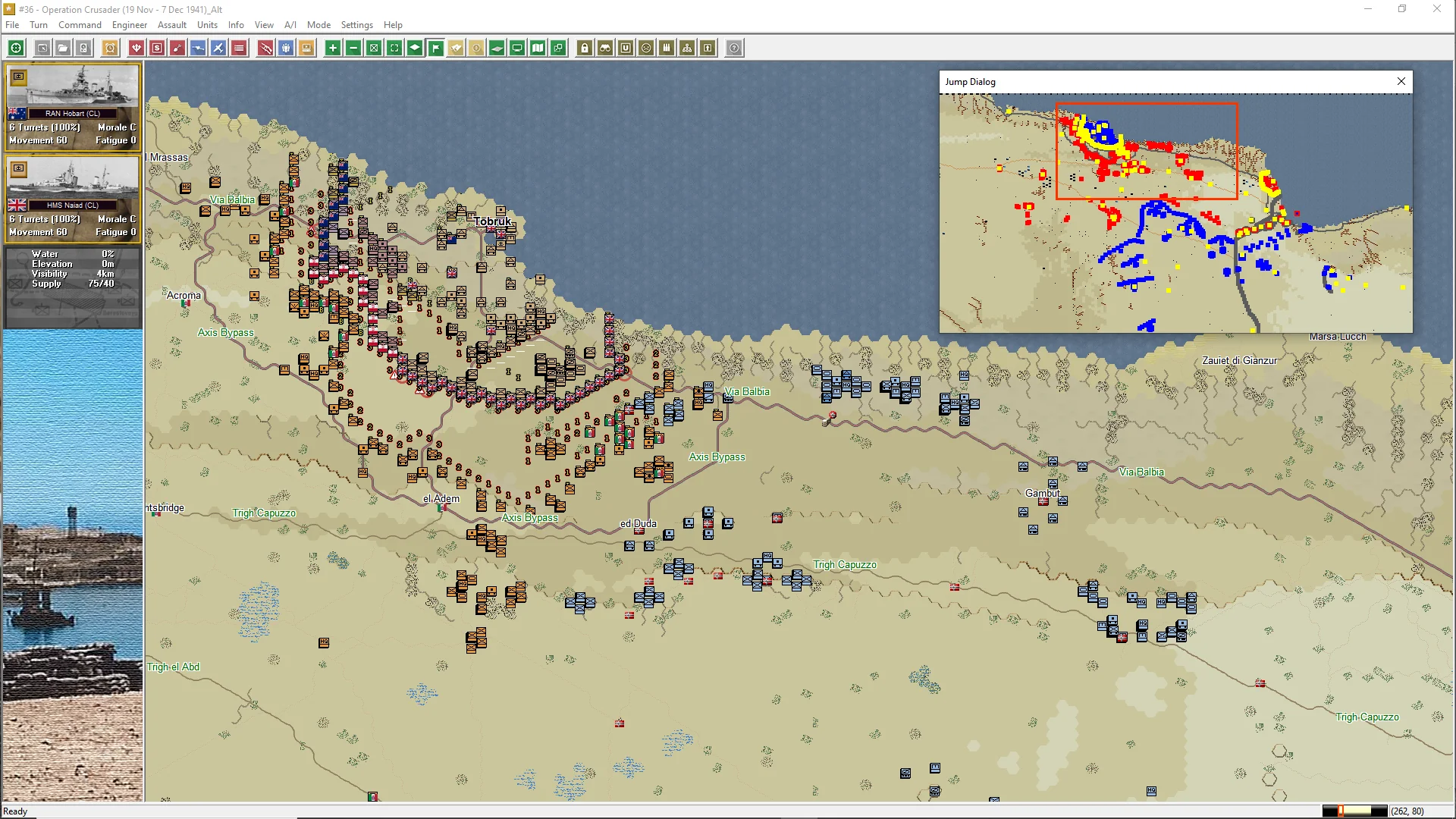Click the organization chart icon
This screenshot has width=1456, height=819.
coord(687,49)
